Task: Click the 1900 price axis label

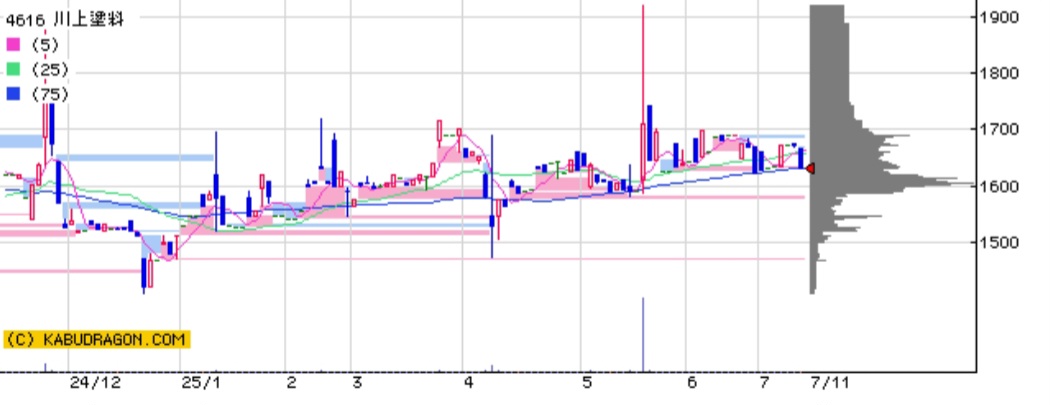Action: click(x=999, y=17)
